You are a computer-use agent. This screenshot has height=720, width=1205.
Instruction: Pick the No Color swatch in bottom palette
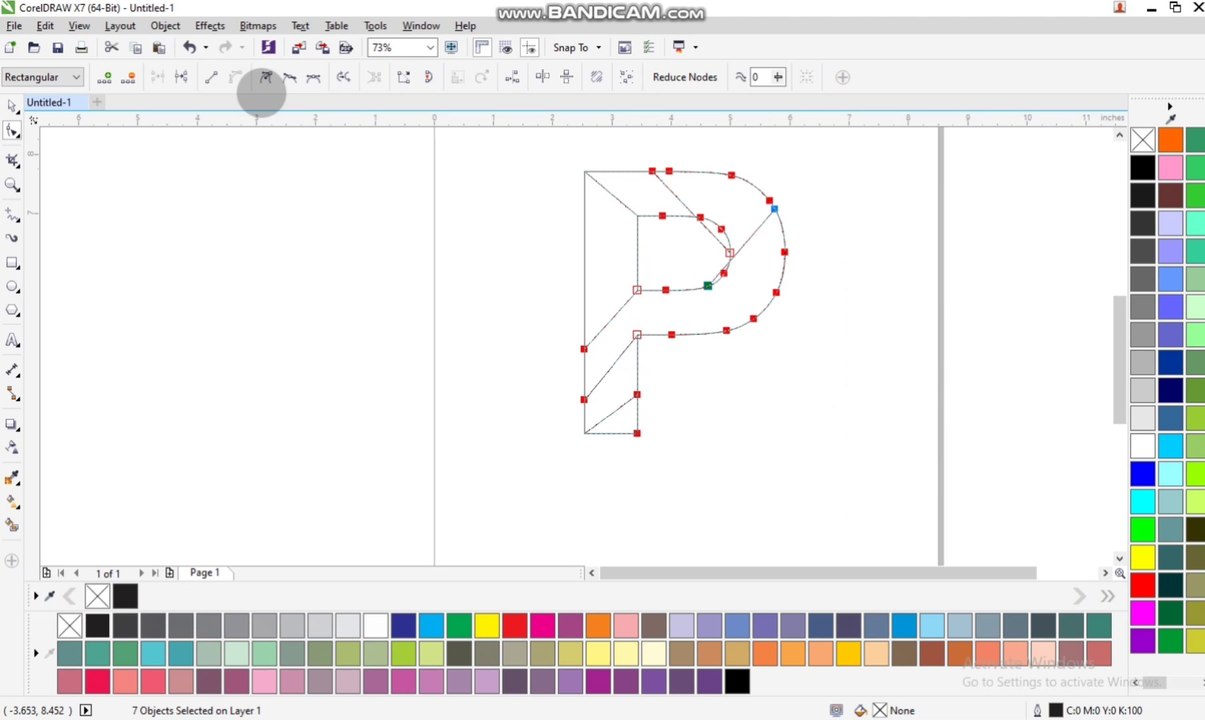[69, 626]
